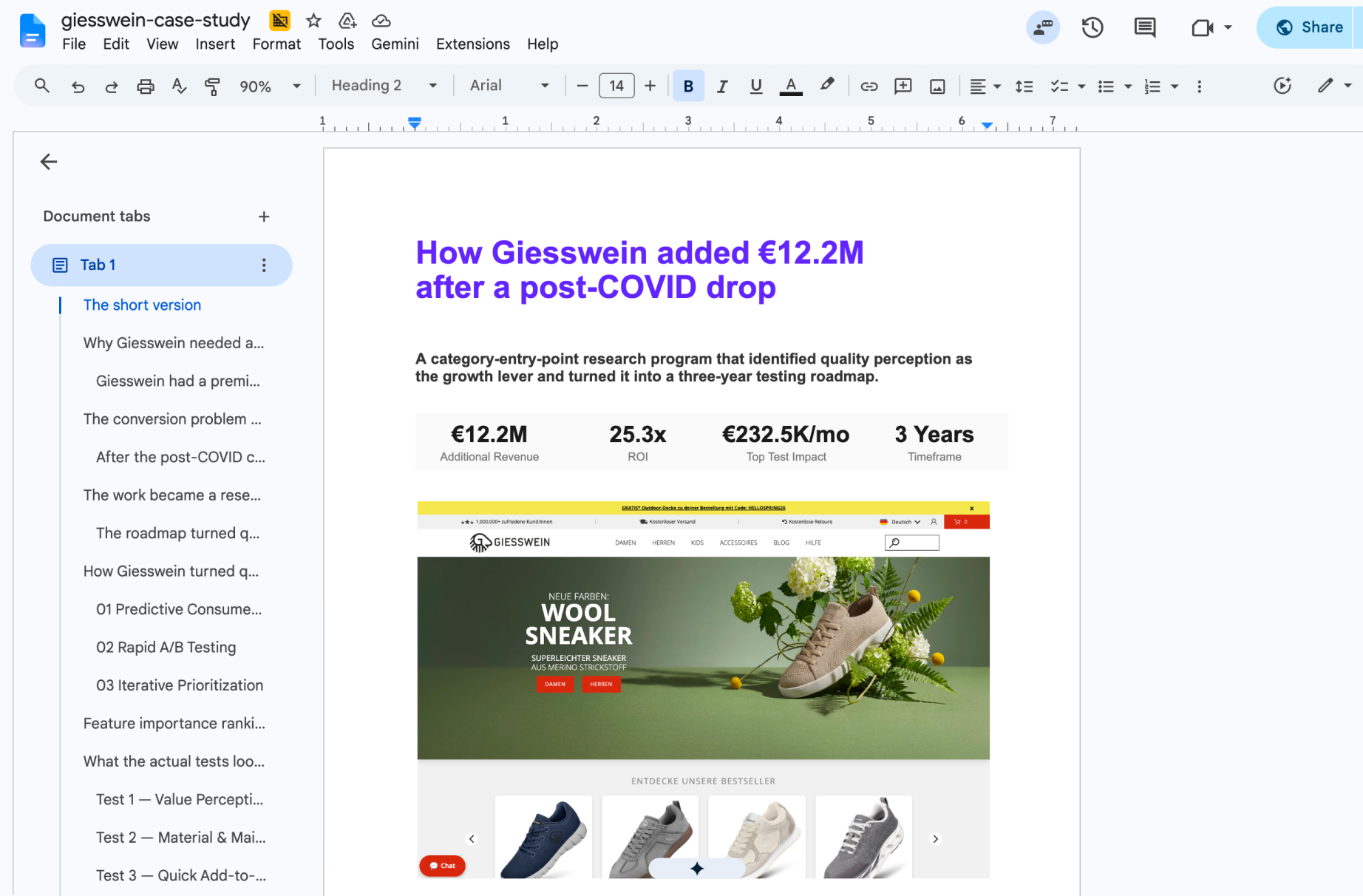
Task: Increase font size
Action: [x=650, y=86]
